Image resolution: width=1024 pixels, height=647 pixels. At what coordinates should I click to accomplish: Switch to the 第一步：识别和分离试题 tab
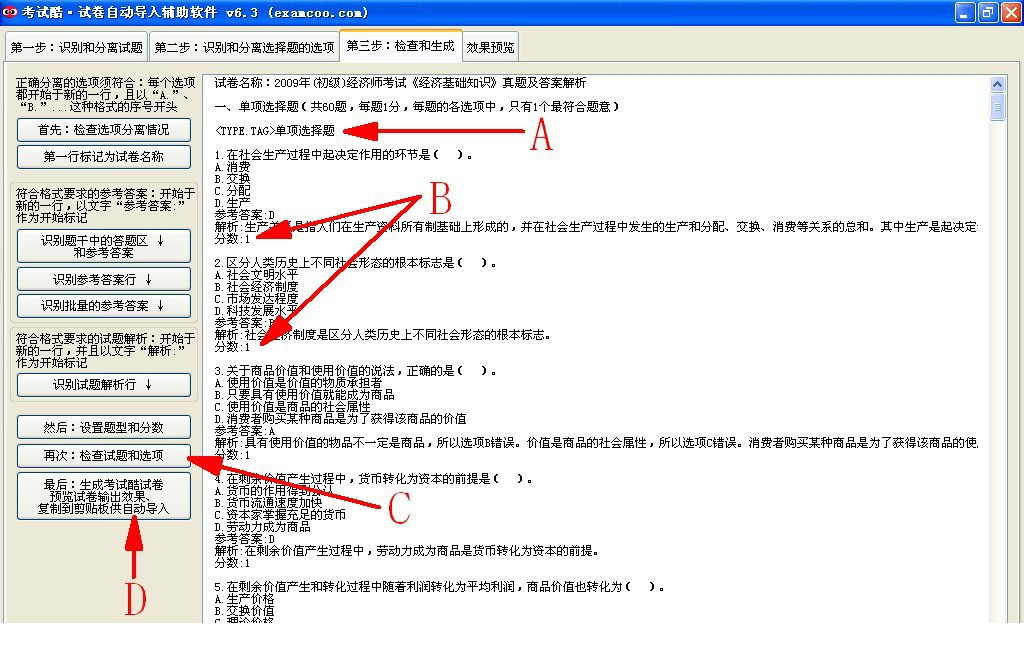[x=76, y=47]
